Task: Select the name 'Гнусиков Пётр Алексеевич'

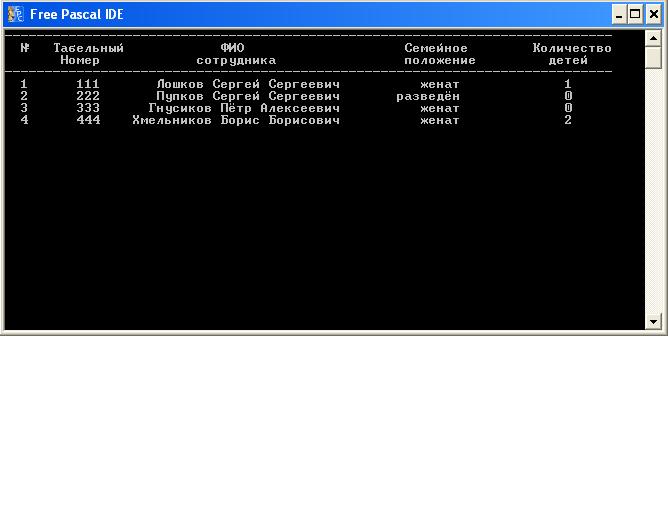Action: point(244,109)
